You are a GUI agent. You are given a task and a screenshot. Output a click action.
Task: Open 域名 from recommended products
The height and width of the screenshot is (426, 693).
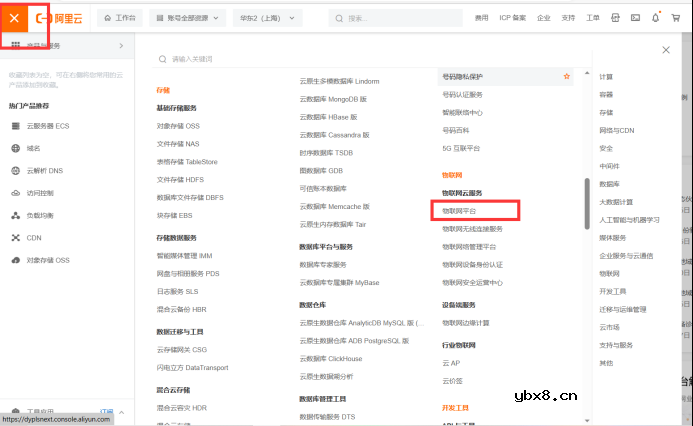point(33,148)
